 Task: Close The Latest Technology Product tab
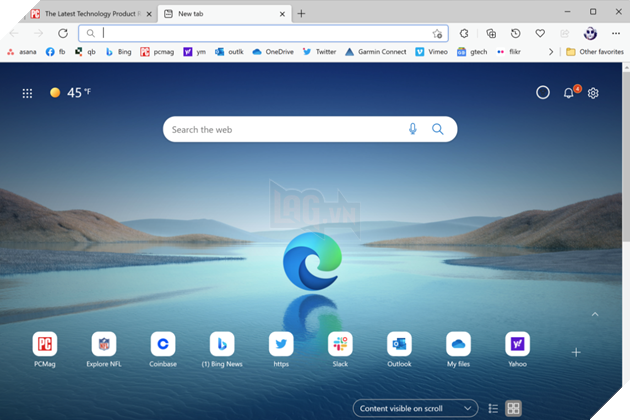[149, 14]
